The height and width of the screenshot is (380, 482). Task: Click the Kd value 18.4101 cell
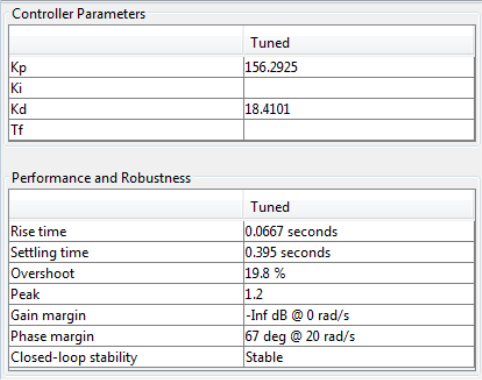click(359, 109)
